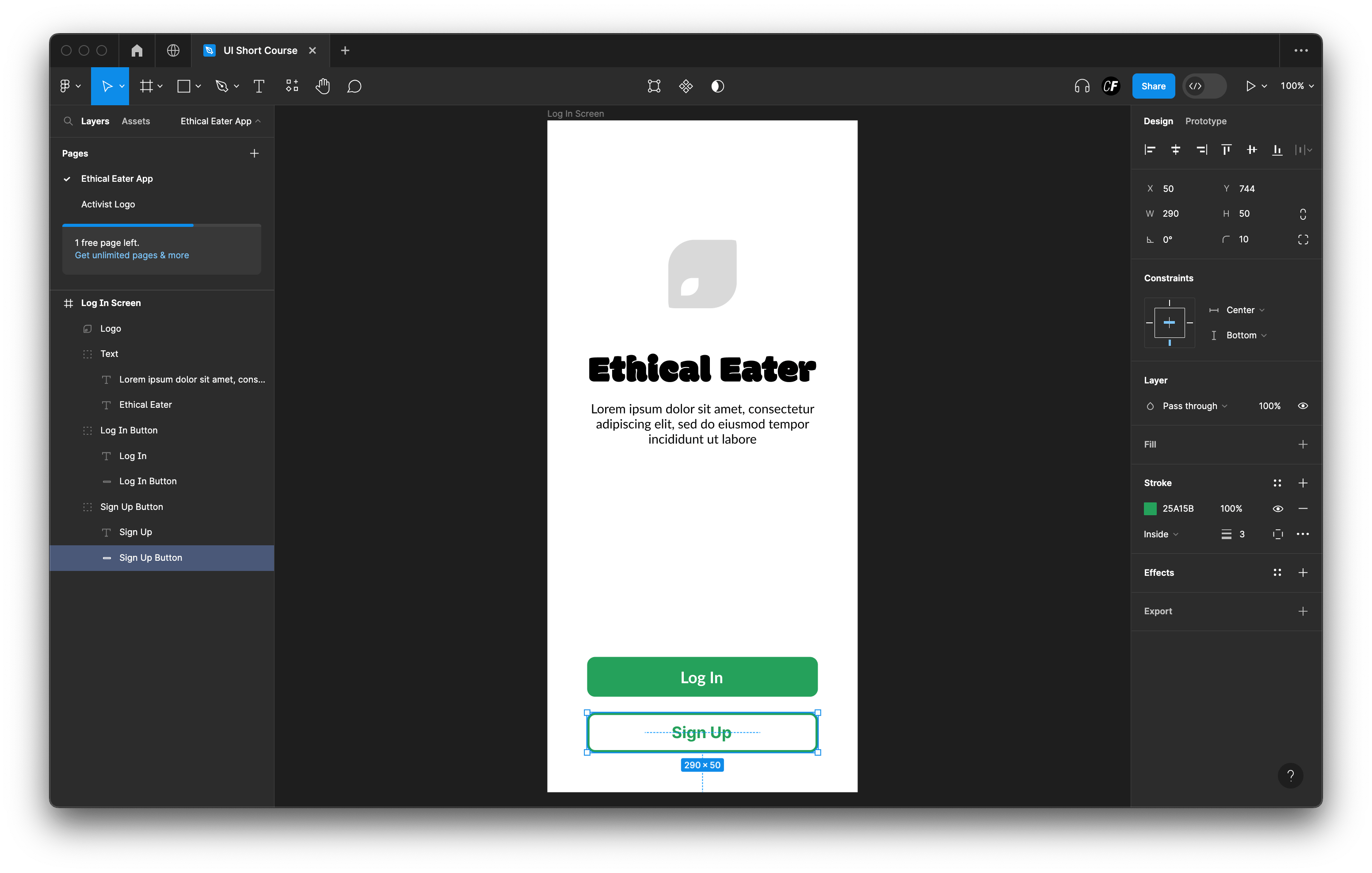
Task: Toggle the Dev Mode switch
Action: point(1204,86)
